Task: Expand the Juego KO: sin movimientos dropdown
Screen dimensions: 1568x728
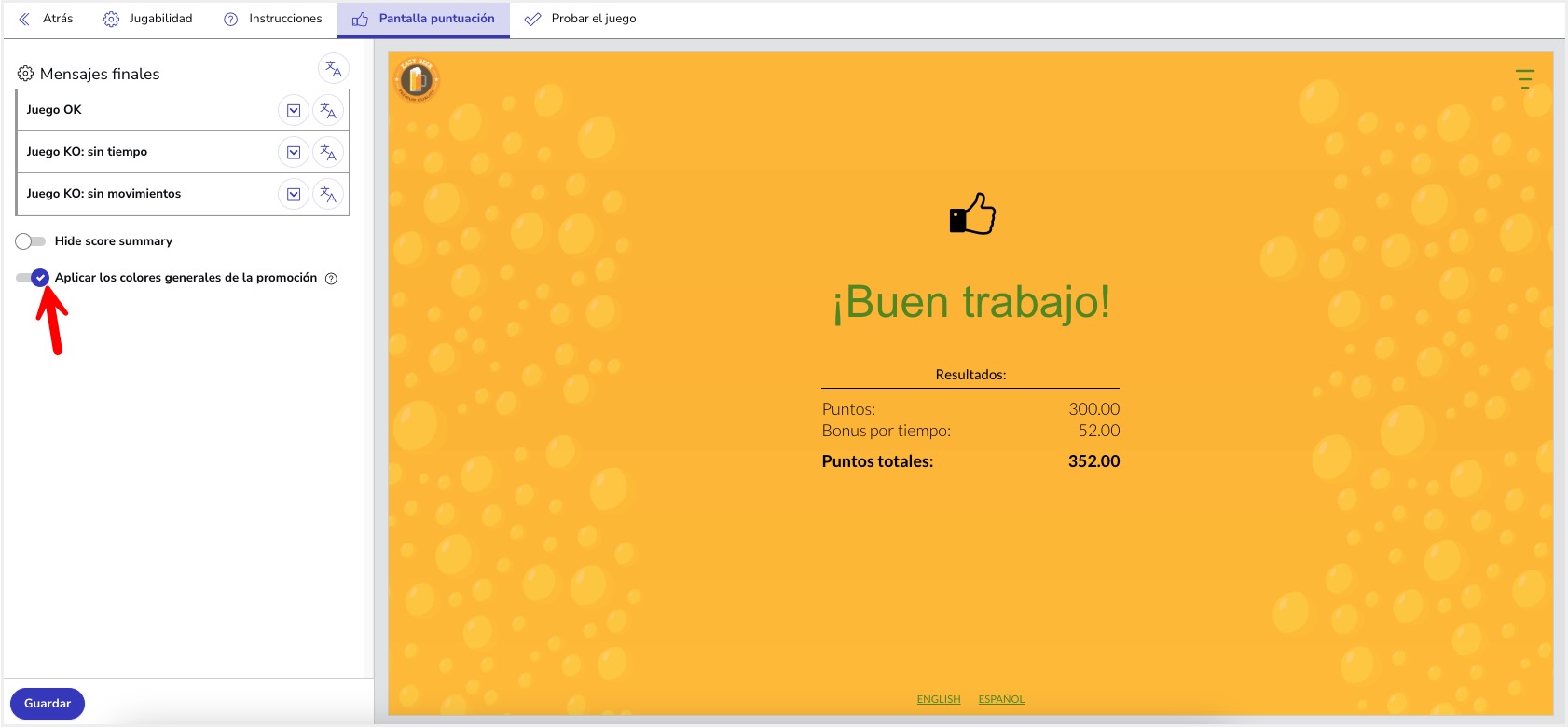Action: 294,195
